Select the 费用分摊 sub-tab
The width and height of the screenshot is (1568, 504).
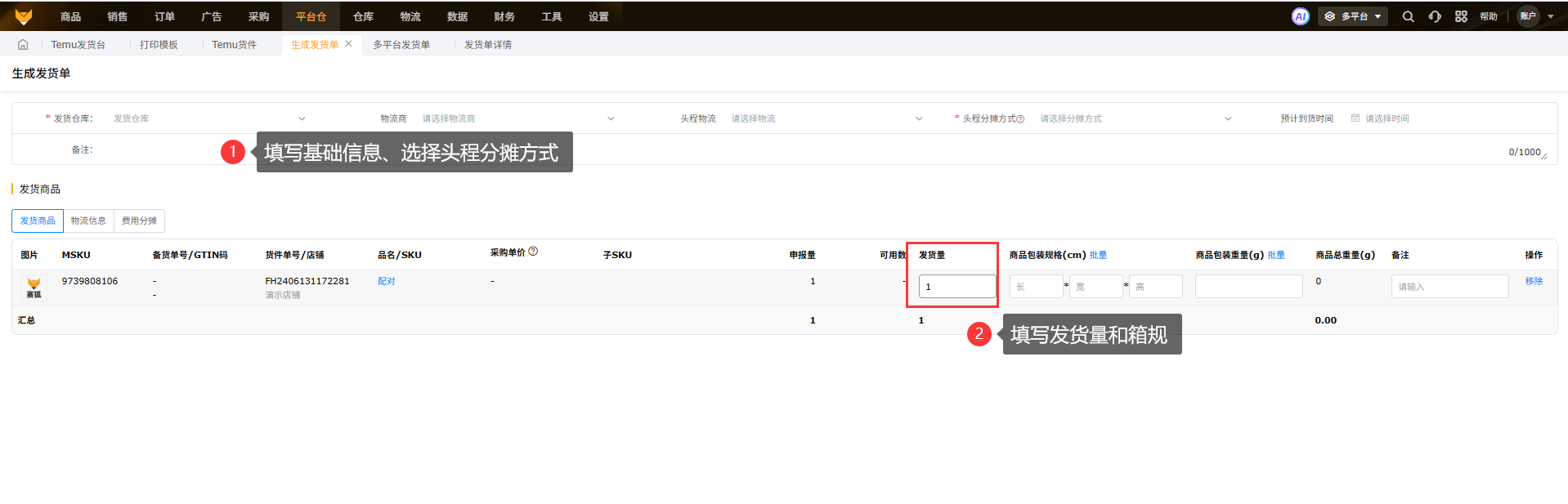pyautogui.click(x=139, y=221)
